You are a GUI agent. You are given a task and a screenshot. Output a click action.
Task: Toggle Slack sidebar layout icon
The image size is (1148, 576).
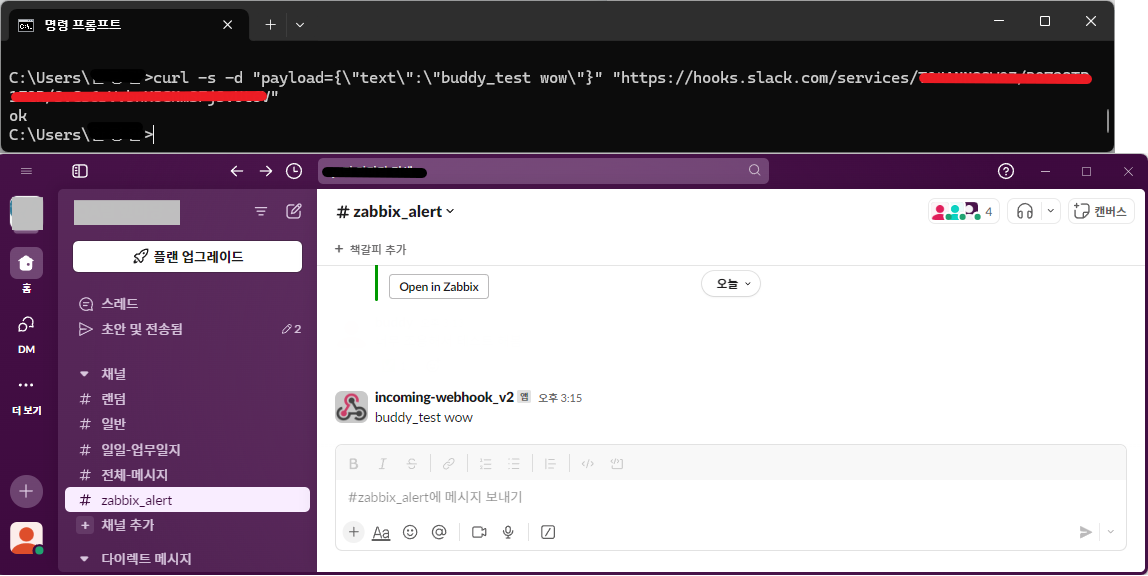click(x=80, y=171)
